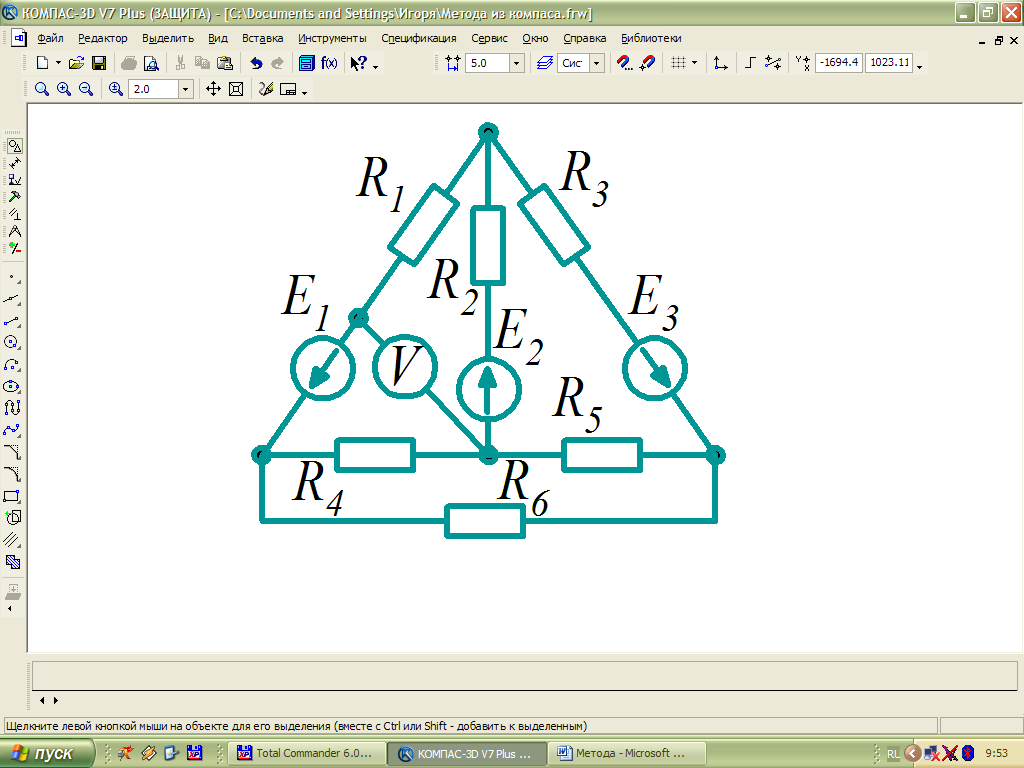
Task: Select the Auxiliary line tool
Action: coord(12,300)
